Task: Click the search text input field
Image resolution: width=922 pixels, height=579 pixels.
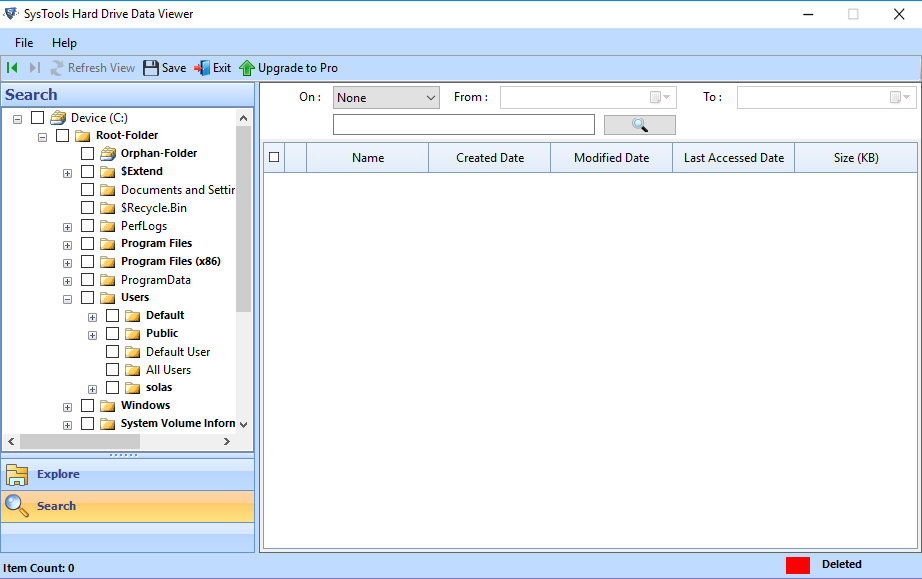Action: [x=464, y=125]
